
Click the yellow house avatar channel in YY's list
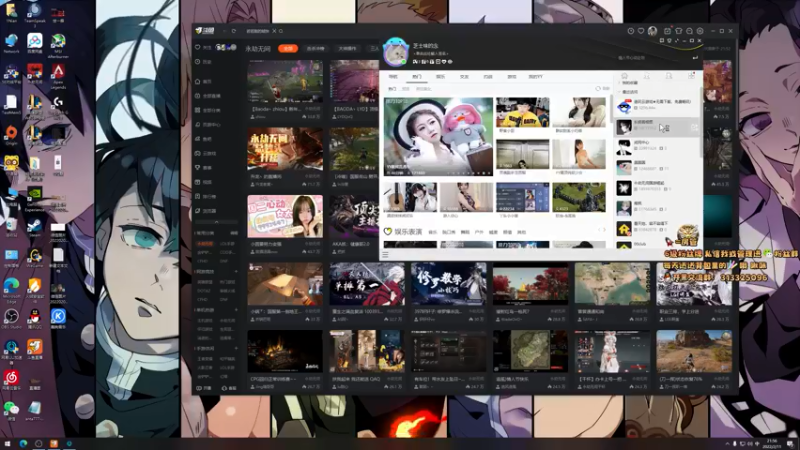tap(658, 228)
